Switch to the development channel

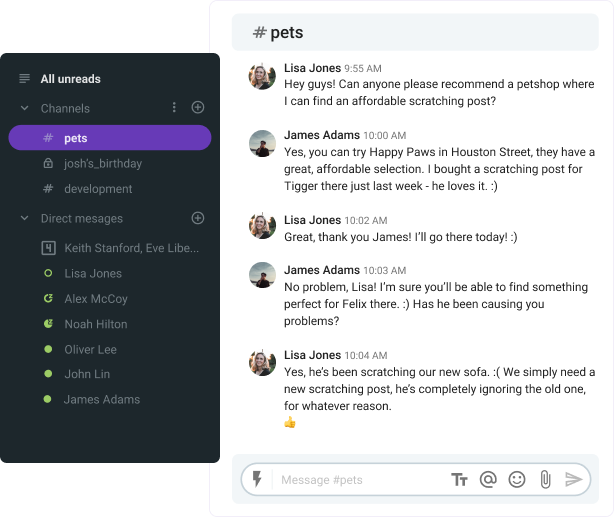[x=98, y=189]
